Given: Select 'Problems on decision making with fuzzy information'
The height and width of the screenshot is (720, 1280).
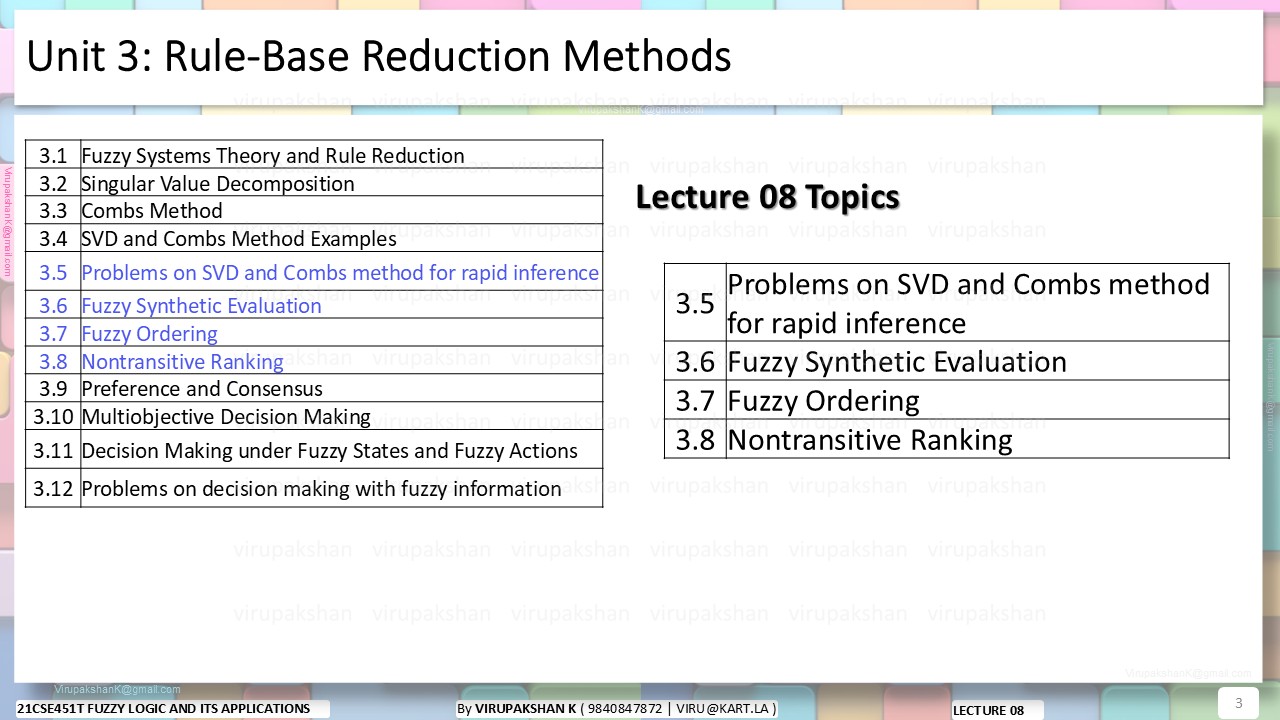Looking at the screenshot, I should point(321,489).
